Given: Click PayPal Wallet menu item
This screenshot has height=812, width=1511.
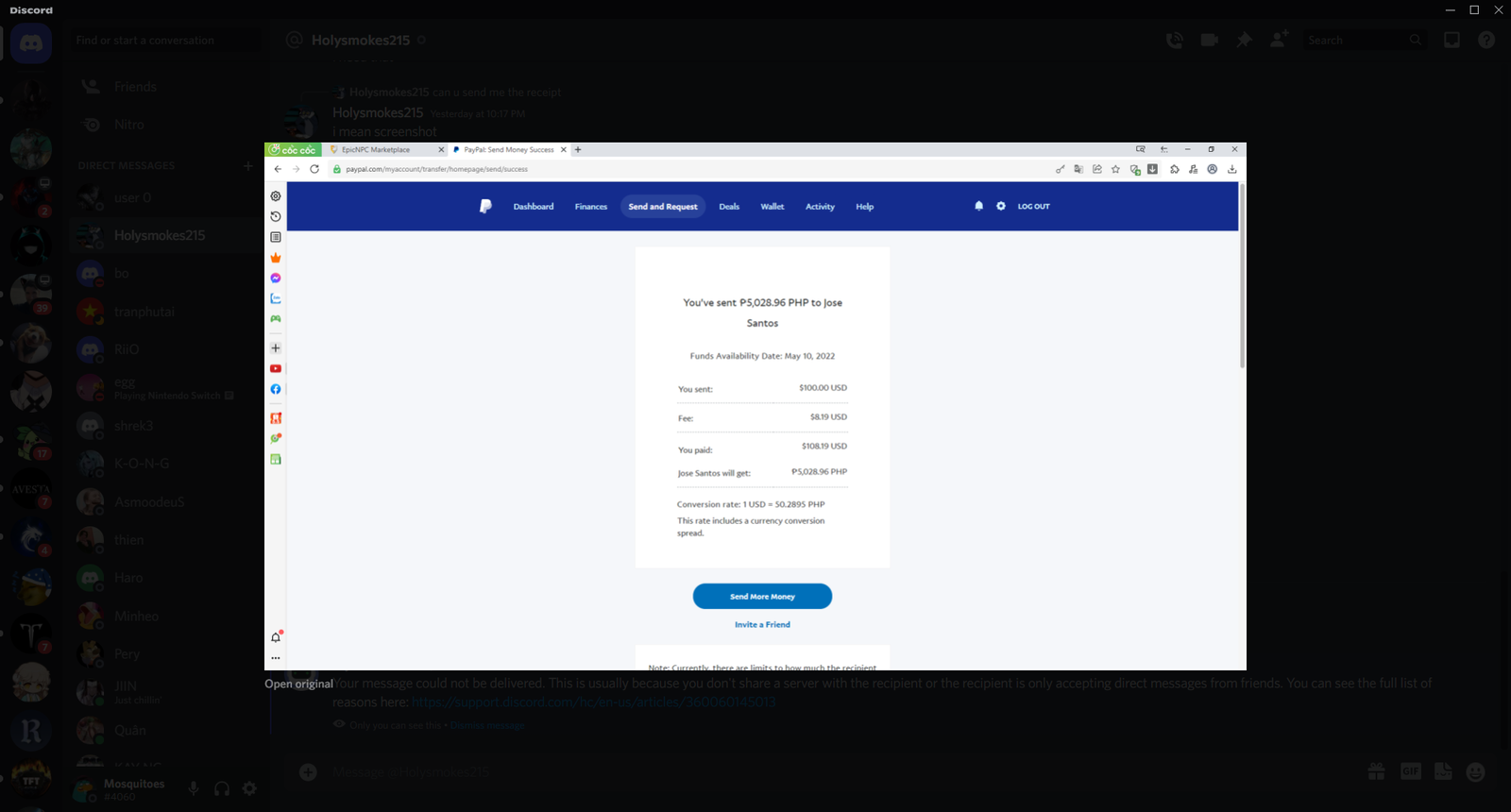Looking at the screenshot, I should point(772,207).
